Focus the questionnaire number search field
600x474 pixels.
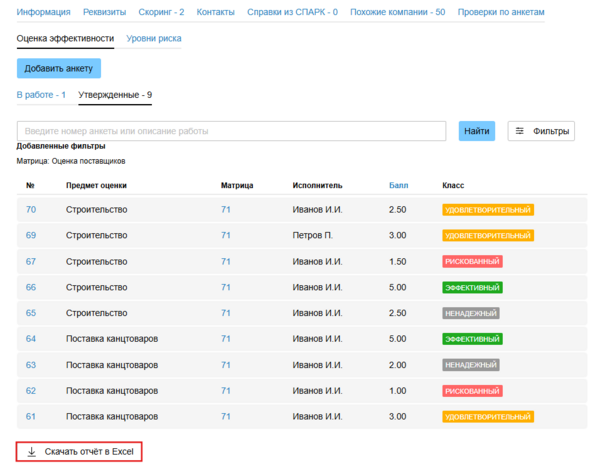coord(231,131)
